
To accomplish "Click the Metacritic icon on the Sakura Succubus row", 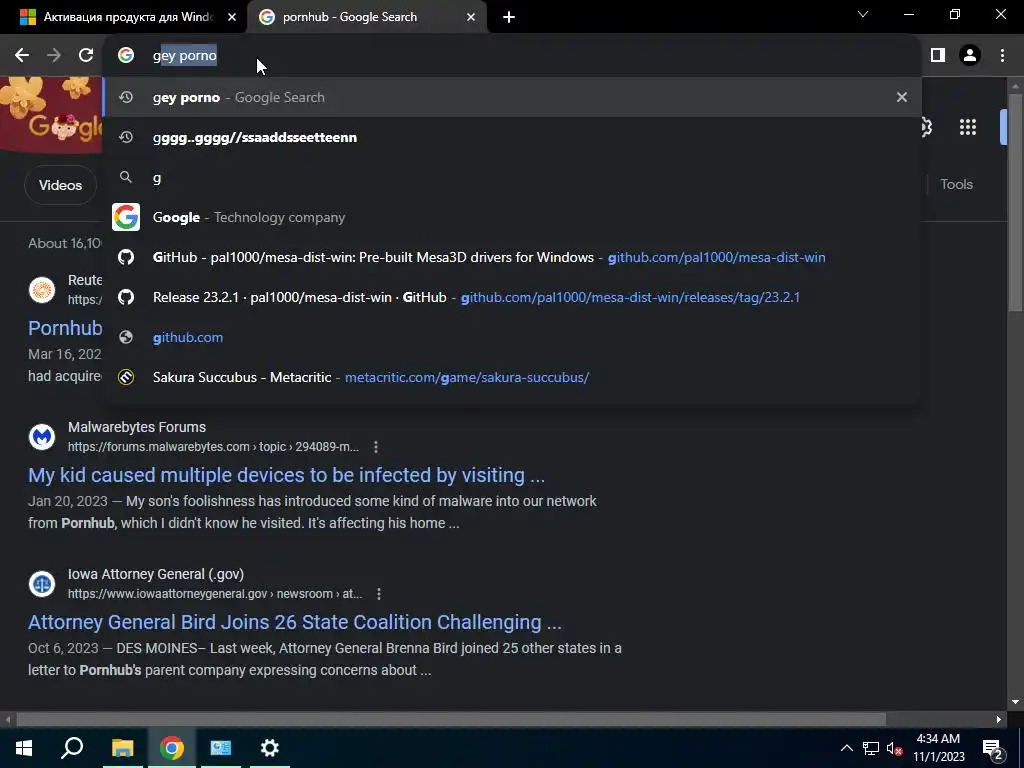I will (126, 377).
